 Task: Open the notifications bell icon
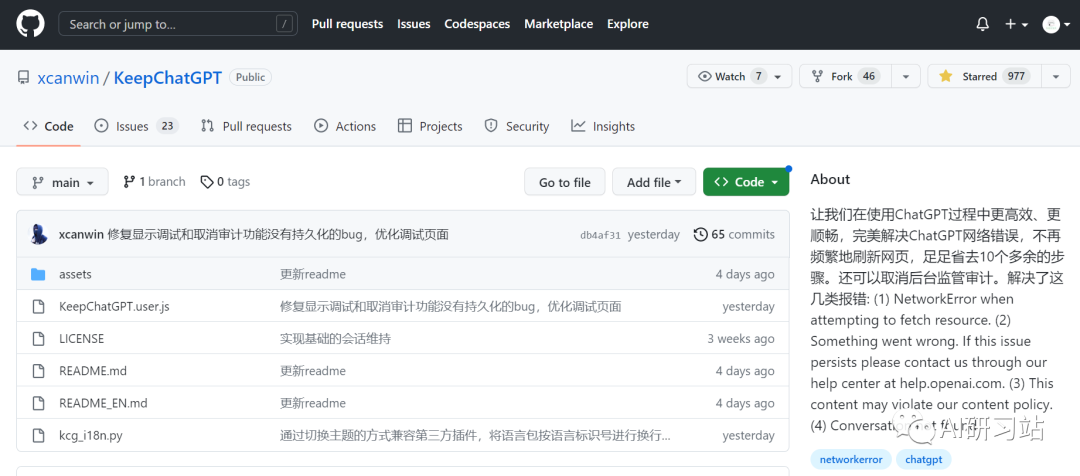click(x=983, y=24)
